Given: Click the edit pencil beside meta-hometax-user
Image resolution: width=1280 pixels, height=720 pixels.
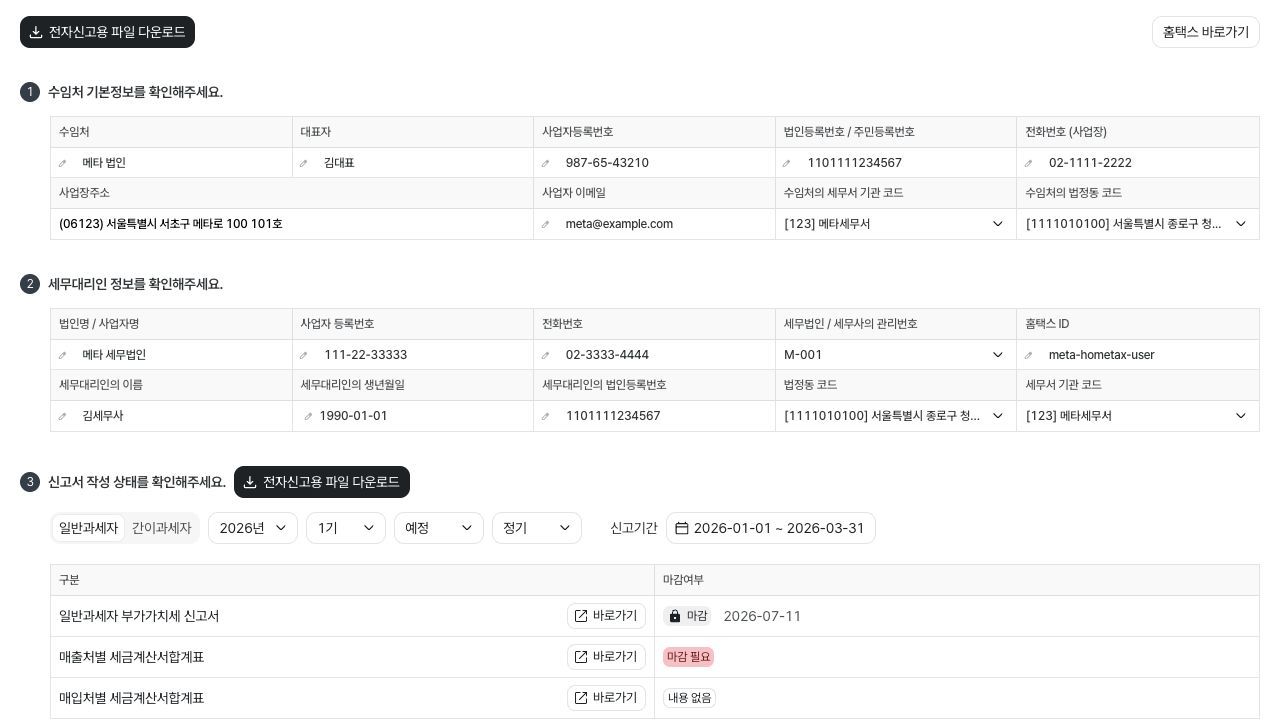Looking at the screenshot, I should [x=1029, y=355].
